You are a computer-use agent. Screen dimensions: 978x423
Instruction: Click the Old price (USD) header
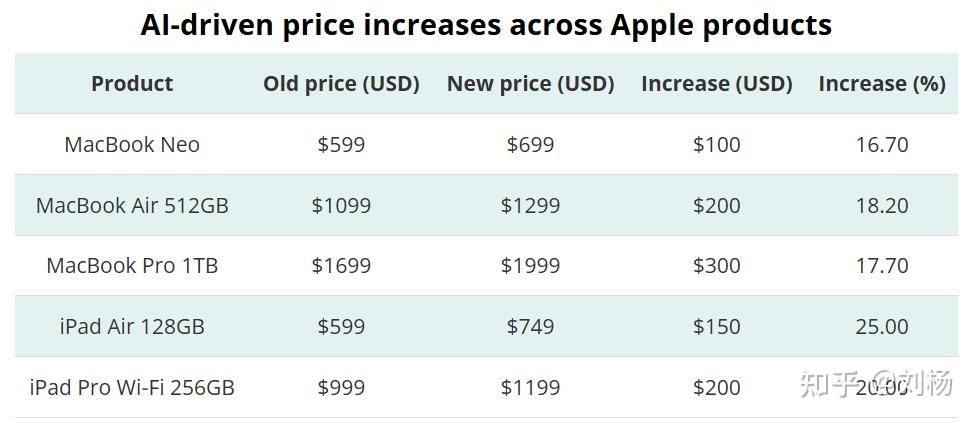341,84
